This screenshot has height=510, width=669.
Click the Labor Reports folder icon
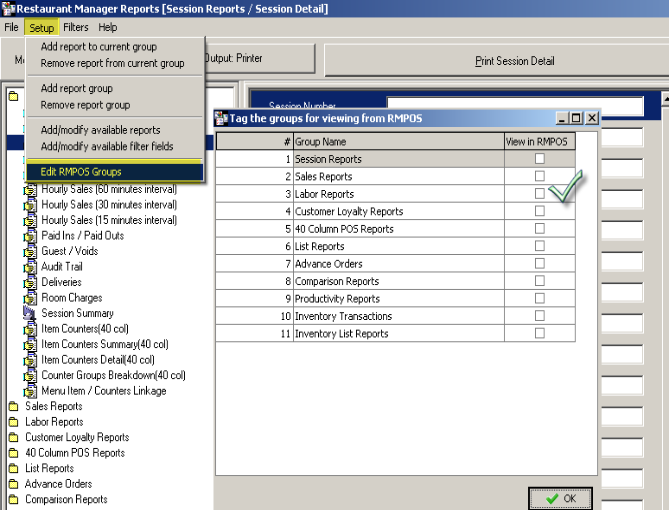click(x=14, y=422)
